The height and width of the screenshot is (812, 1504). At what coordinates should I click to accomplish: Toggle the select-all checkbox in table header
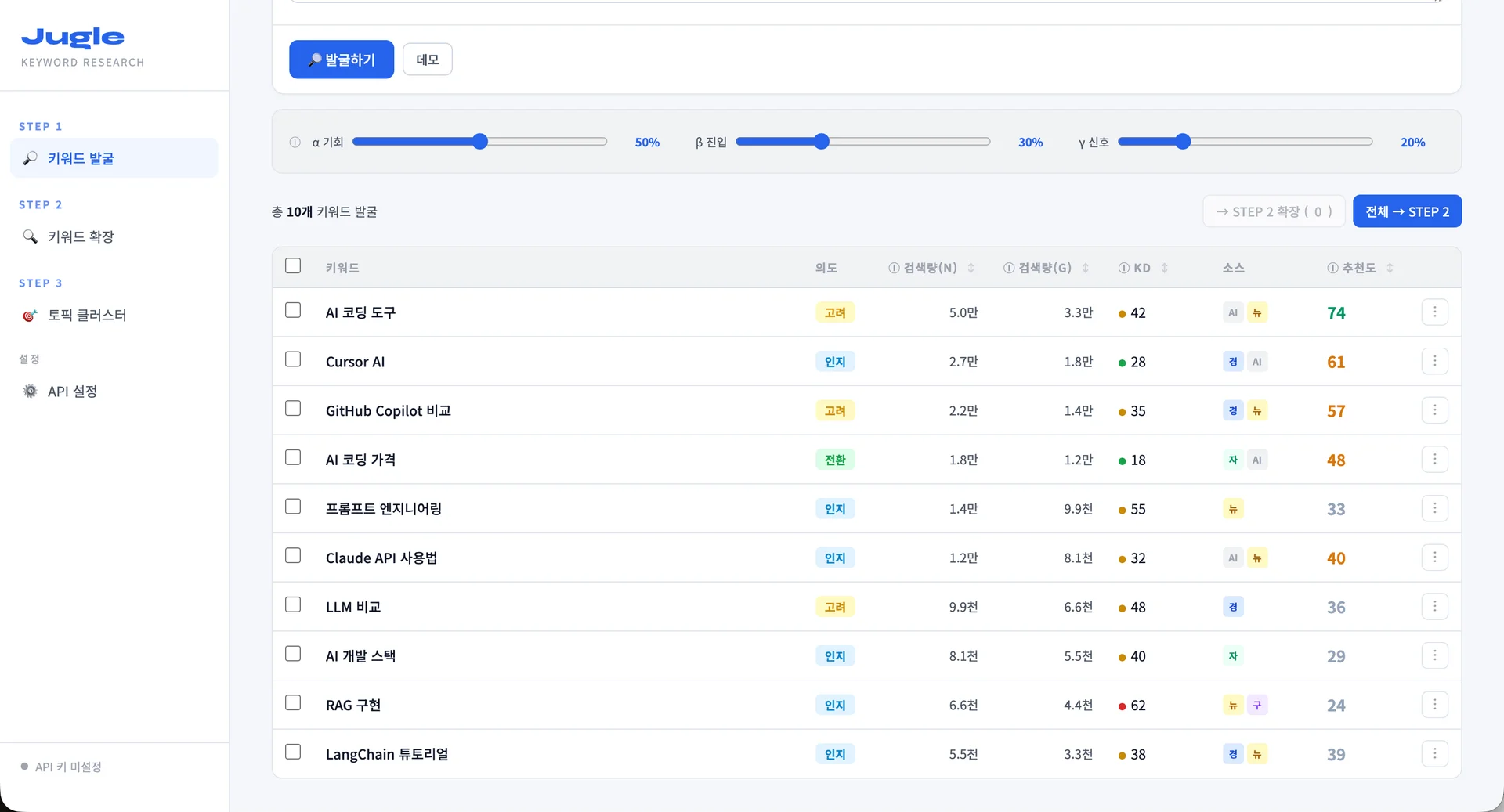(293, 266)
